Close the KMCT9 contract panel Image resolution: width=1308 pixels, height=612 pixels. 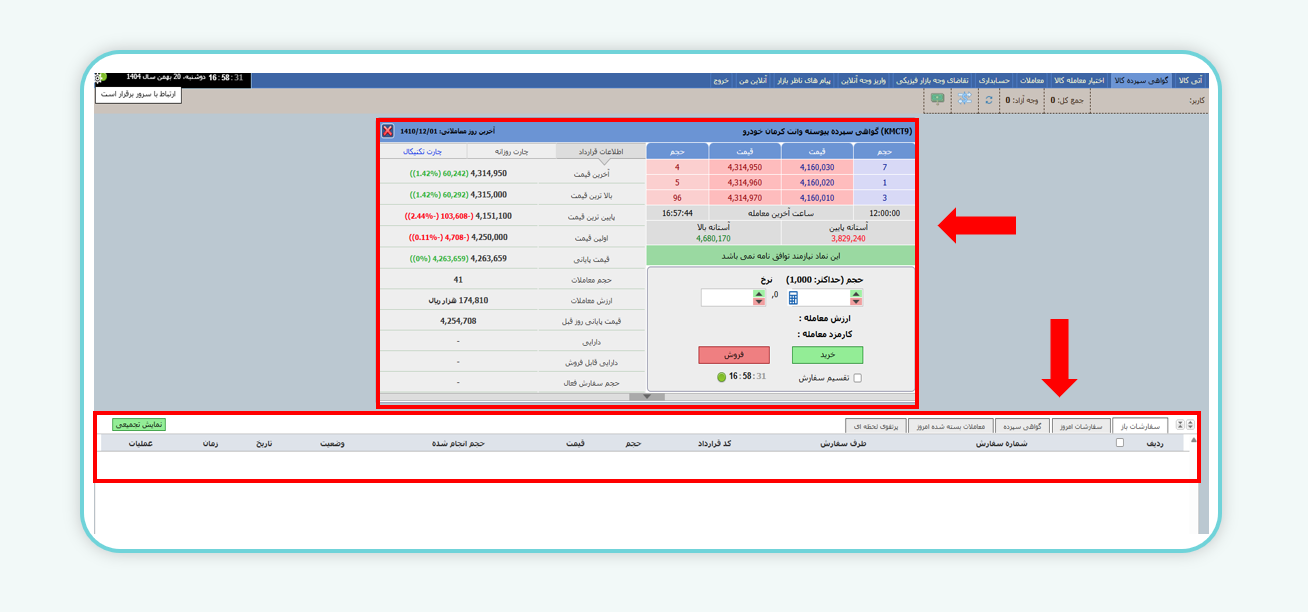pos(387,131)
